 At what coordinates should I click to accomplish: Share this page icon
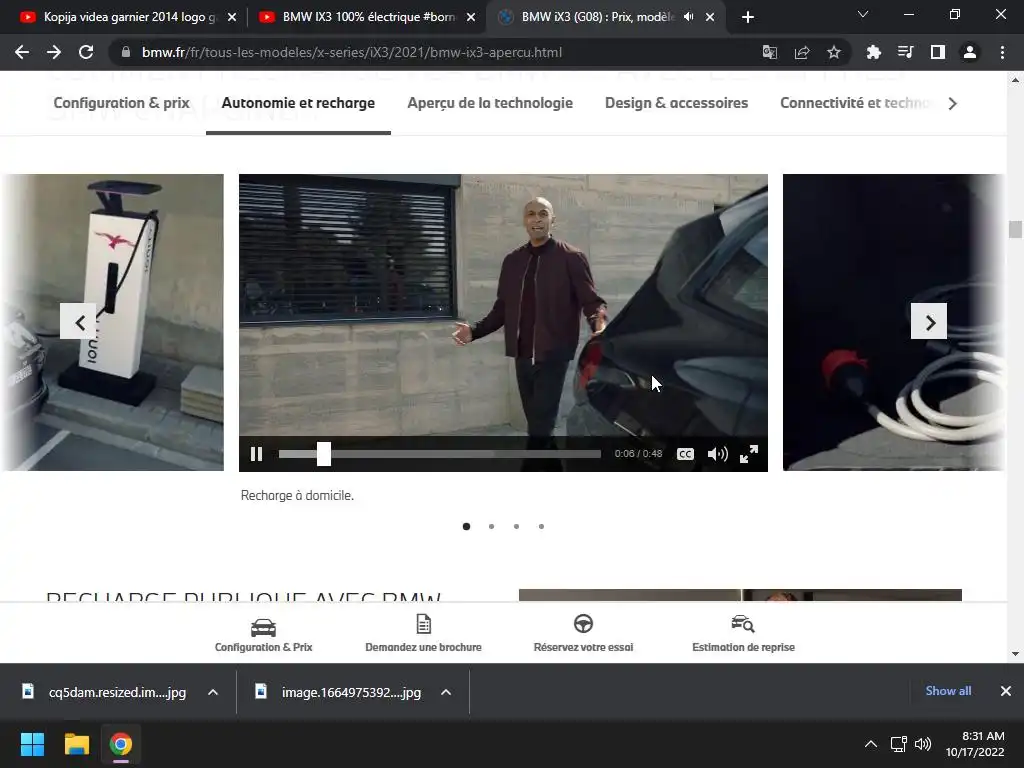click(x=802, y=52)
